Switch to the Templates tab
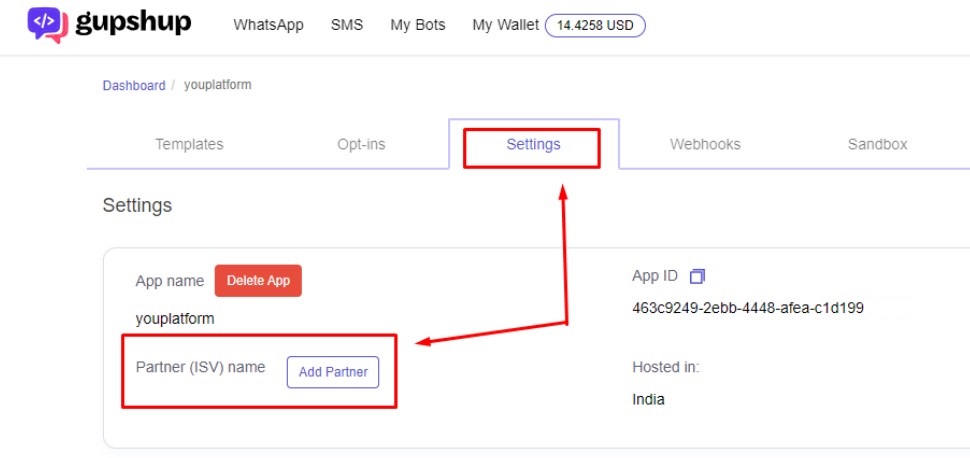Image resolution: width=970 pixels, height=458 pixels. click(189, 144)
